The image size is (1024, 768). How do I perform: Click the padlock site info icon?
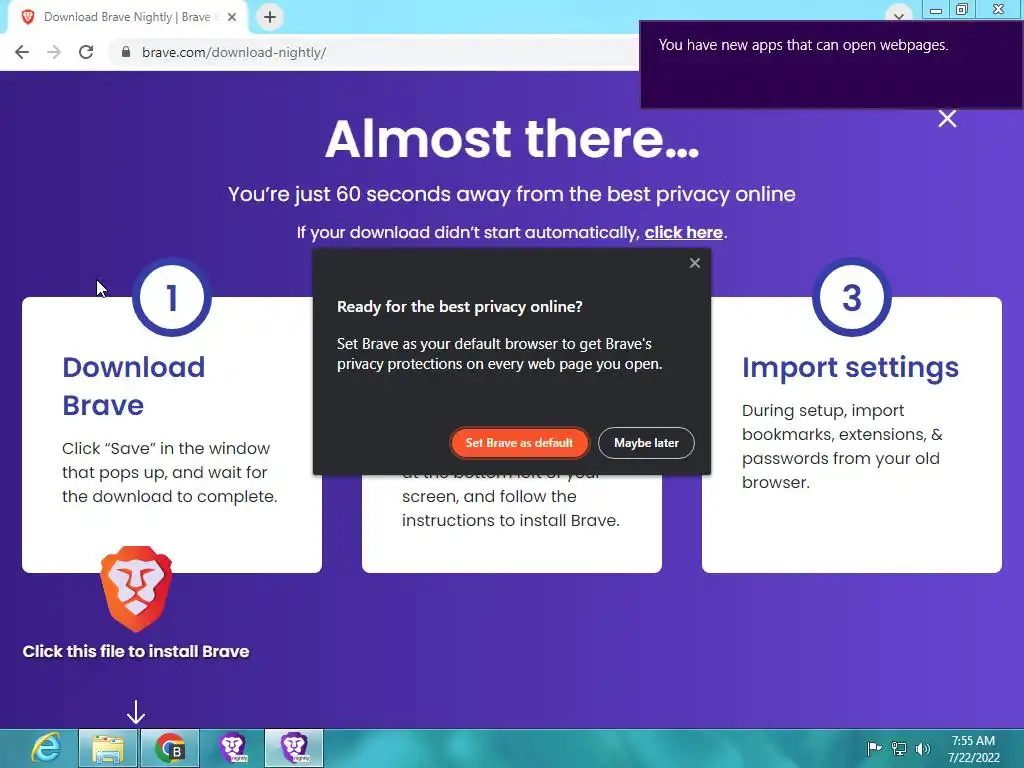click(x=126, y=52)
